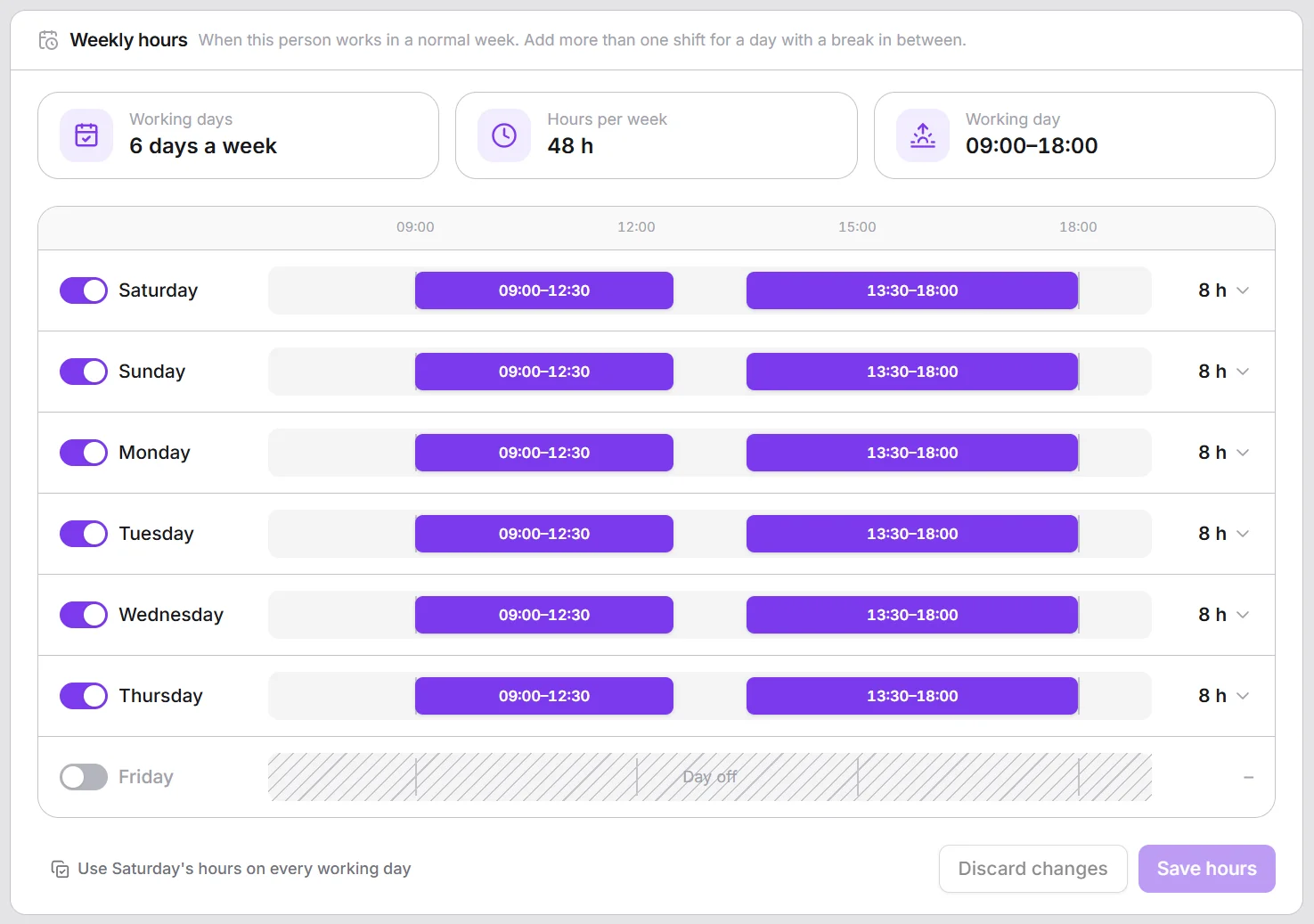
Task: Apply Use Saturday's hours on every working day
Action: (232, 869)
